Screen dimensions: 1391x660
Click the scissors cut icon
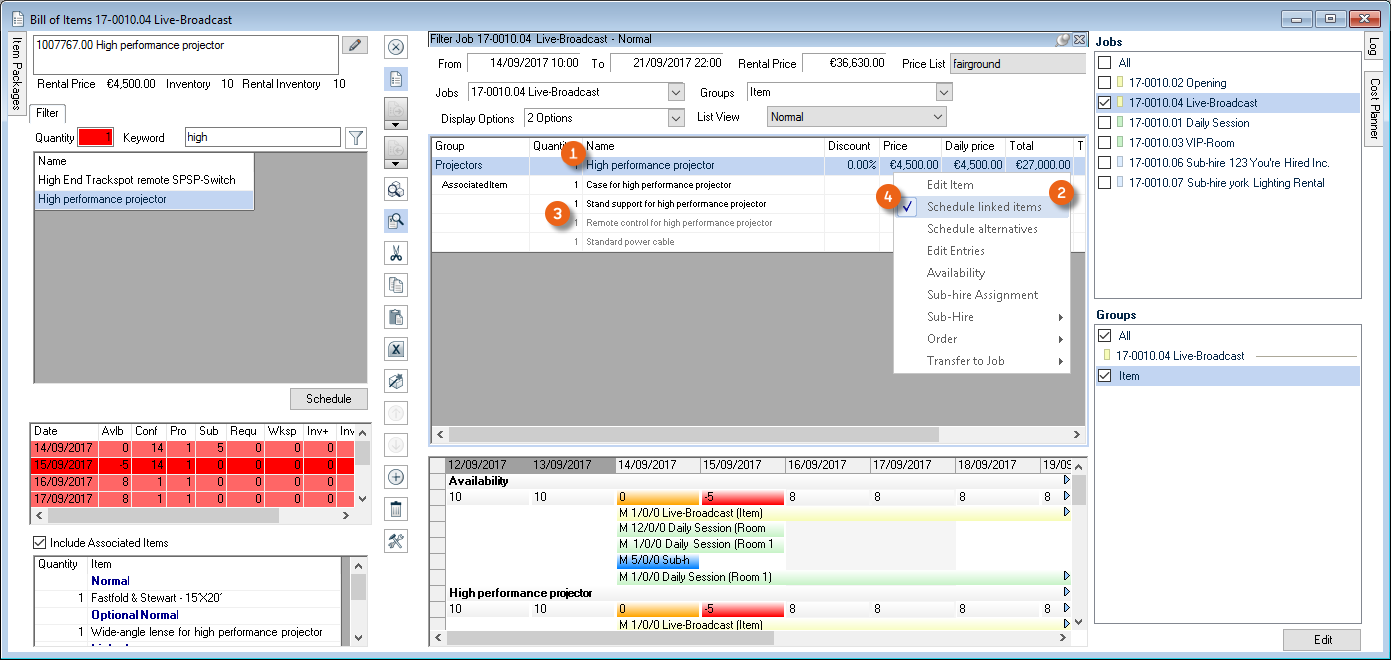pos(395,254)
